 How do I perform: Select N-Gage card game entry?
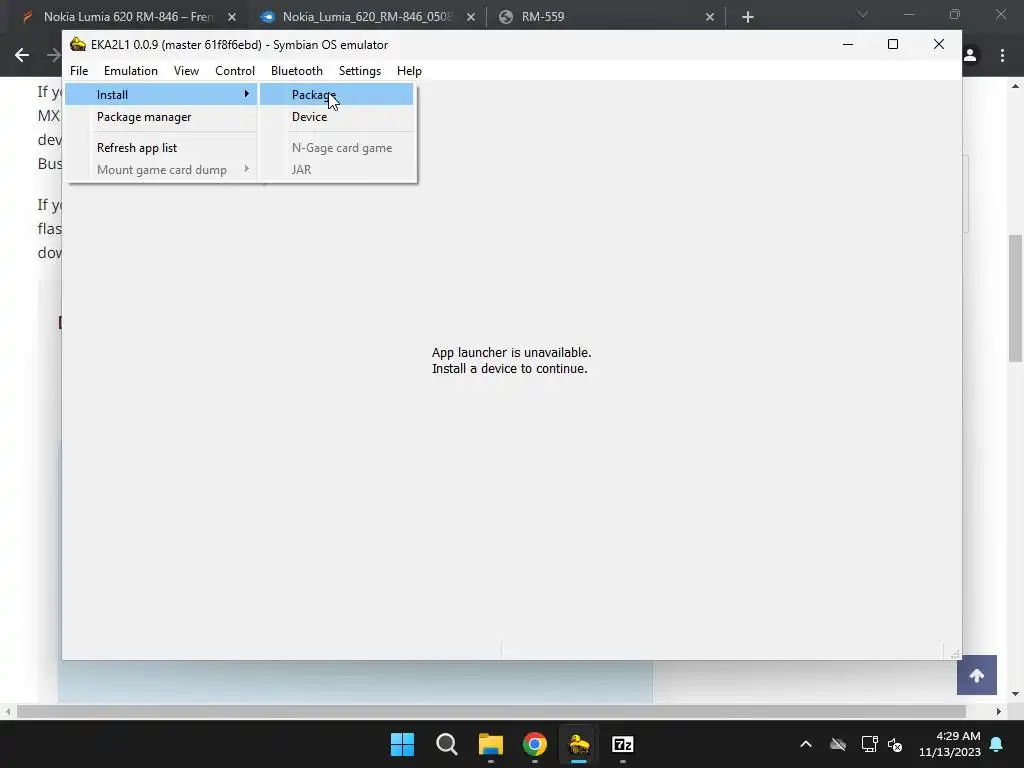click(336, 148)
